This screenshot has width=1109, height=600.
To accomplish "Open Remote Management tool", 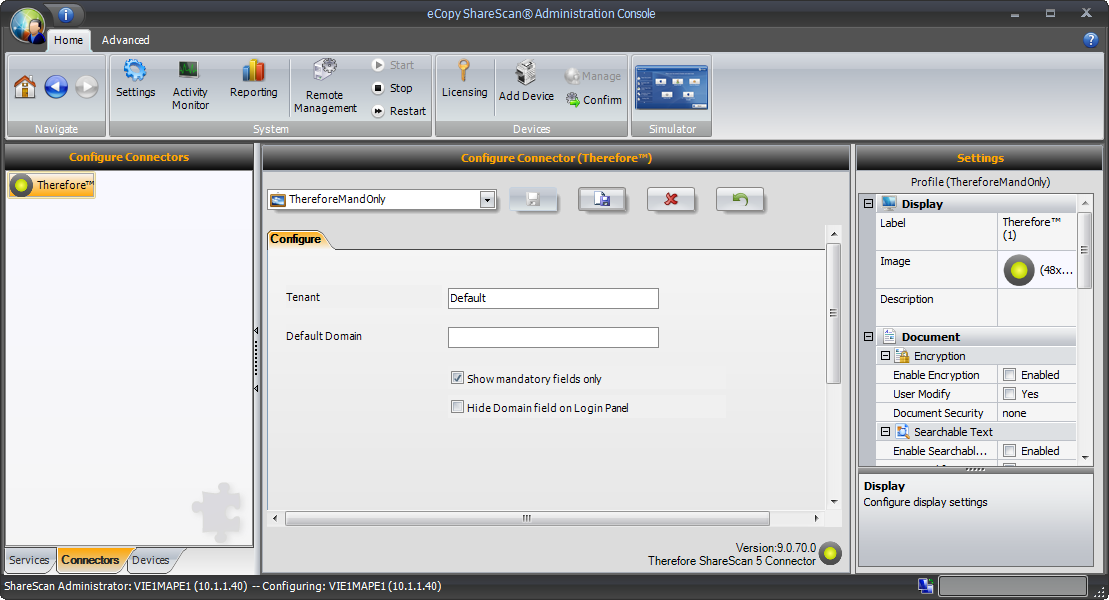I will pos(325,86).
